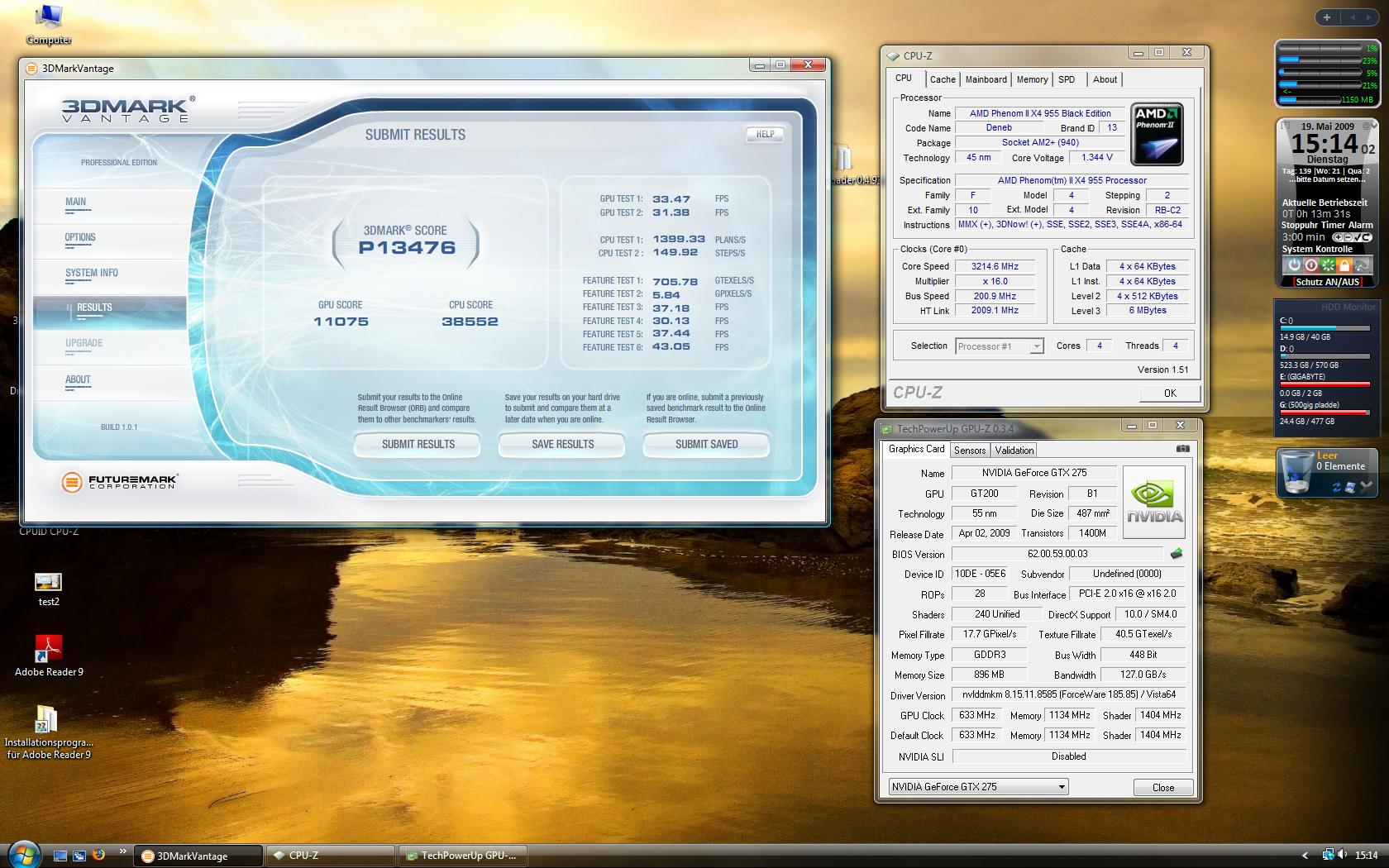Viewport: 1389px width, 868px height.
Task: Show hidden tray icons arrow
Action: point(1305,856)
